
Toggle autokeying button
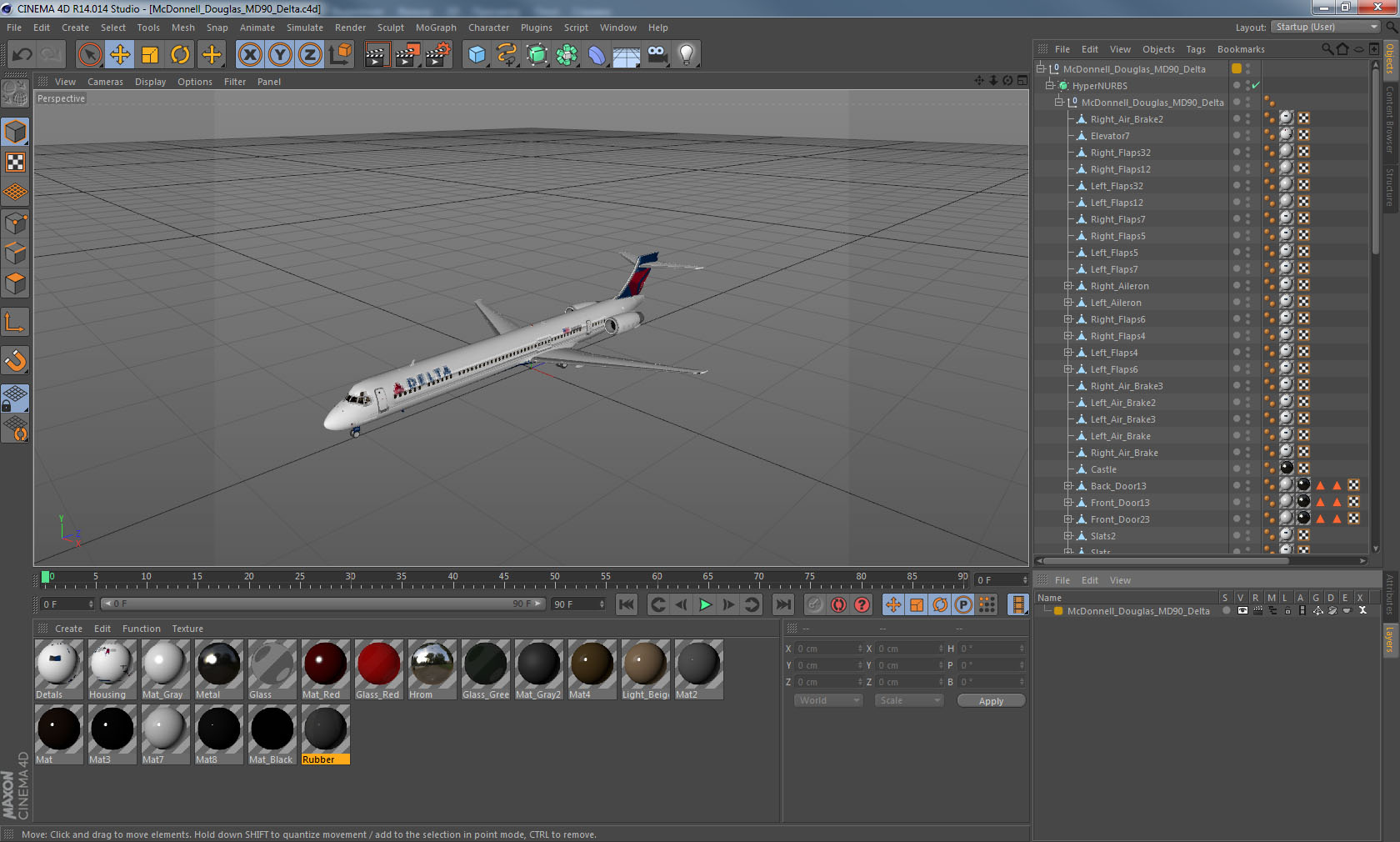(x=838, y=604)
